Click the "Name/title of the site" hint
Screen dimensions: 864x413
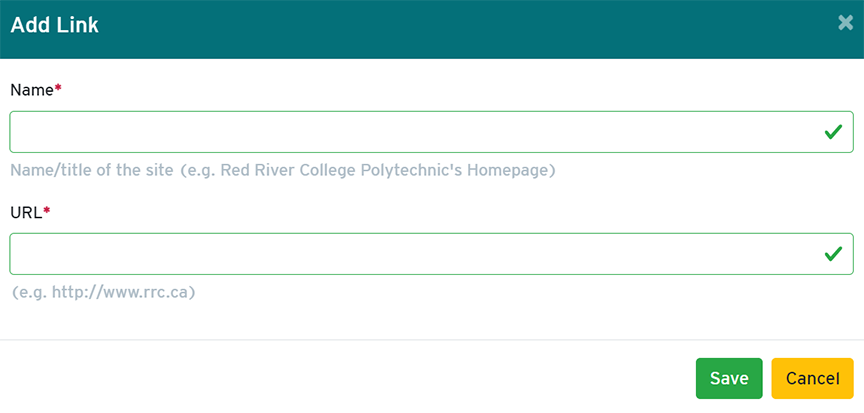(x=92, y=170)
